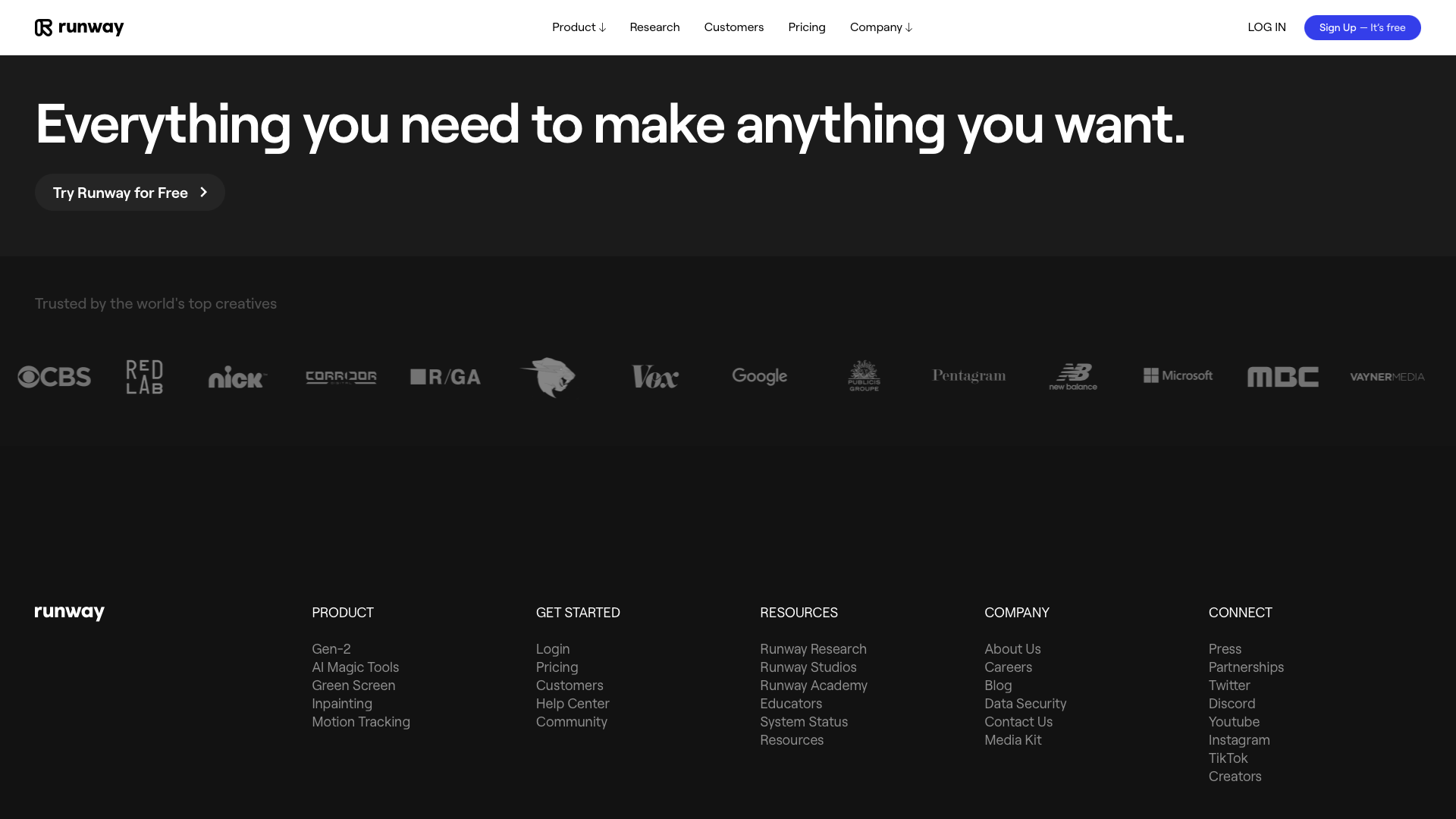Click Customers in Get Started column
The width and height of the screenshot is (1456, 819).
coord(570,686)
